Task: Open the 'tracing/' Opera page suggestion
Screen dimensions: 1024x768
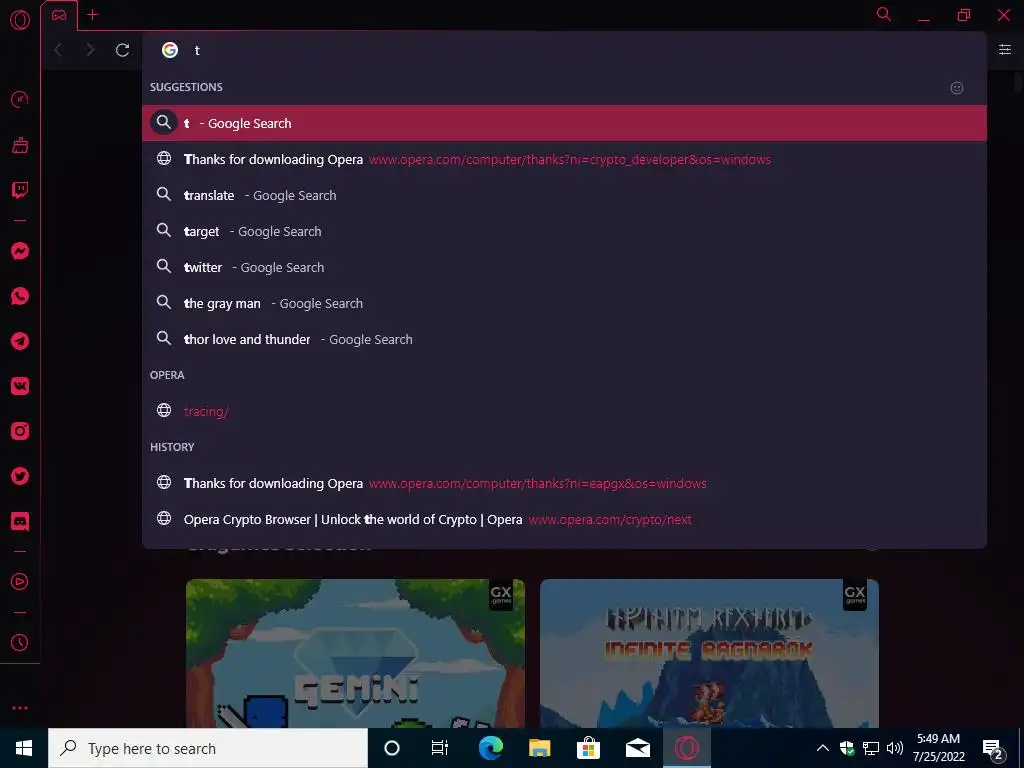Action: [564, 411]
